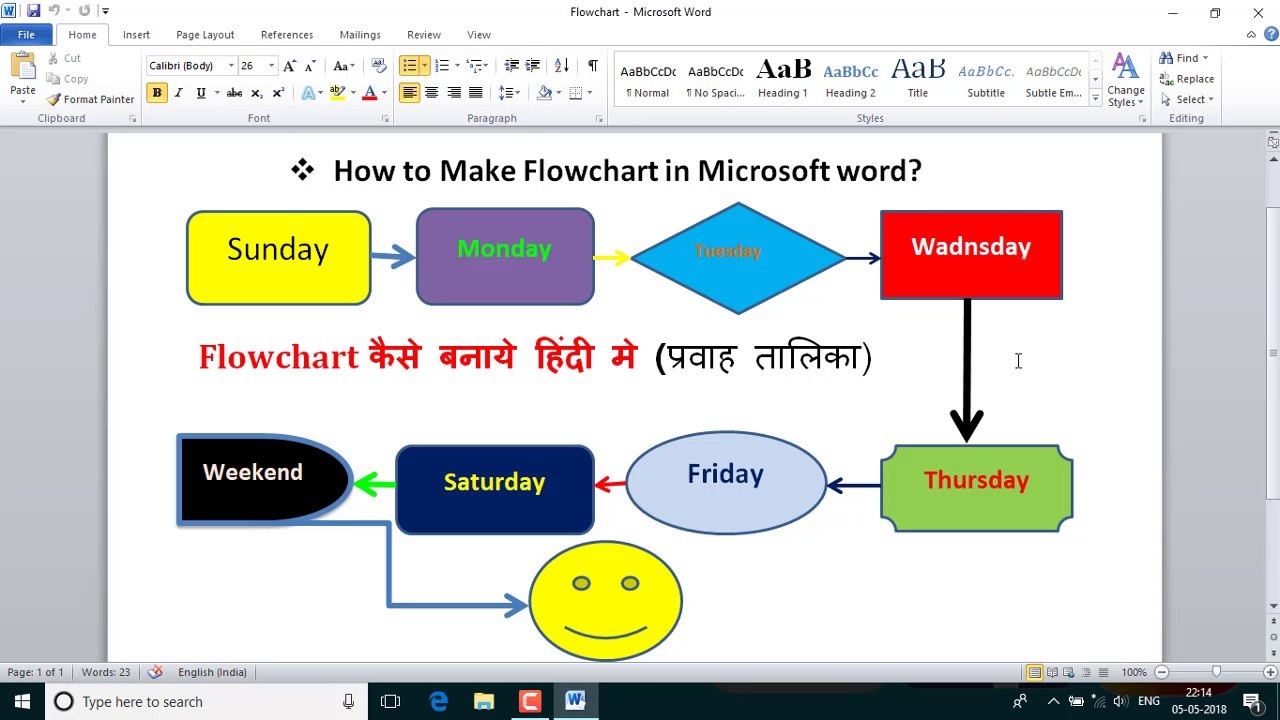This screenshot has width=1280, height=720.
Task: Apply the No Spacing style
Action: pyautogui.click(x=716, y=79)
